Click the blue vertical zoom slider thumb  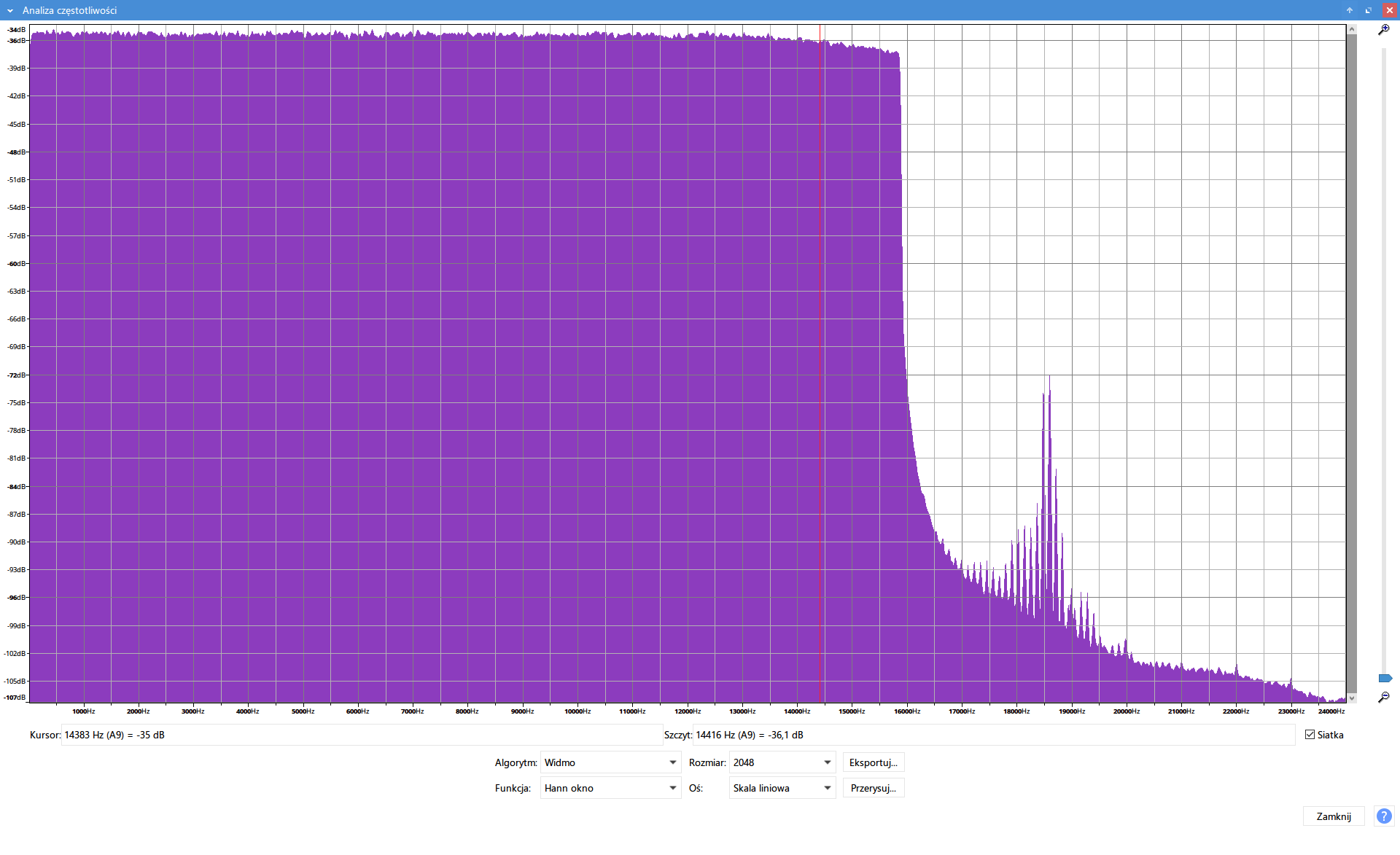pos(1385,678)
